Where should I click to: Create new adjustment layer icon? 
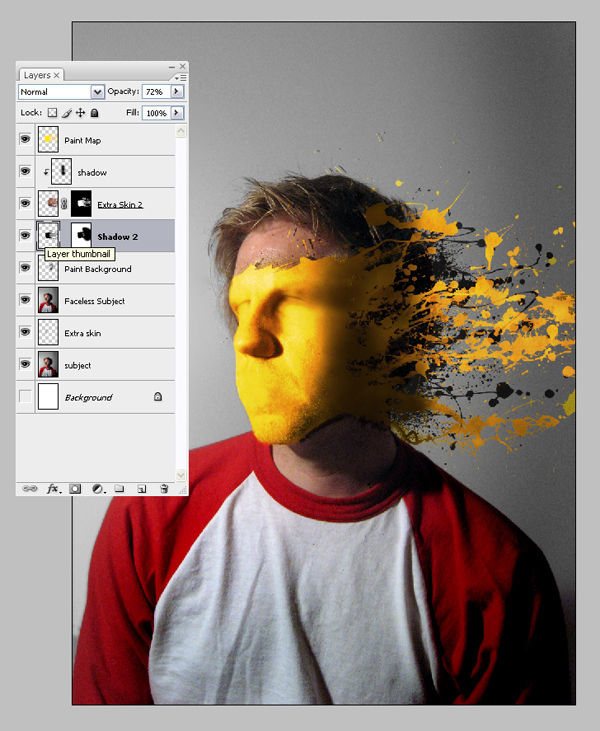tap(98, 489)
